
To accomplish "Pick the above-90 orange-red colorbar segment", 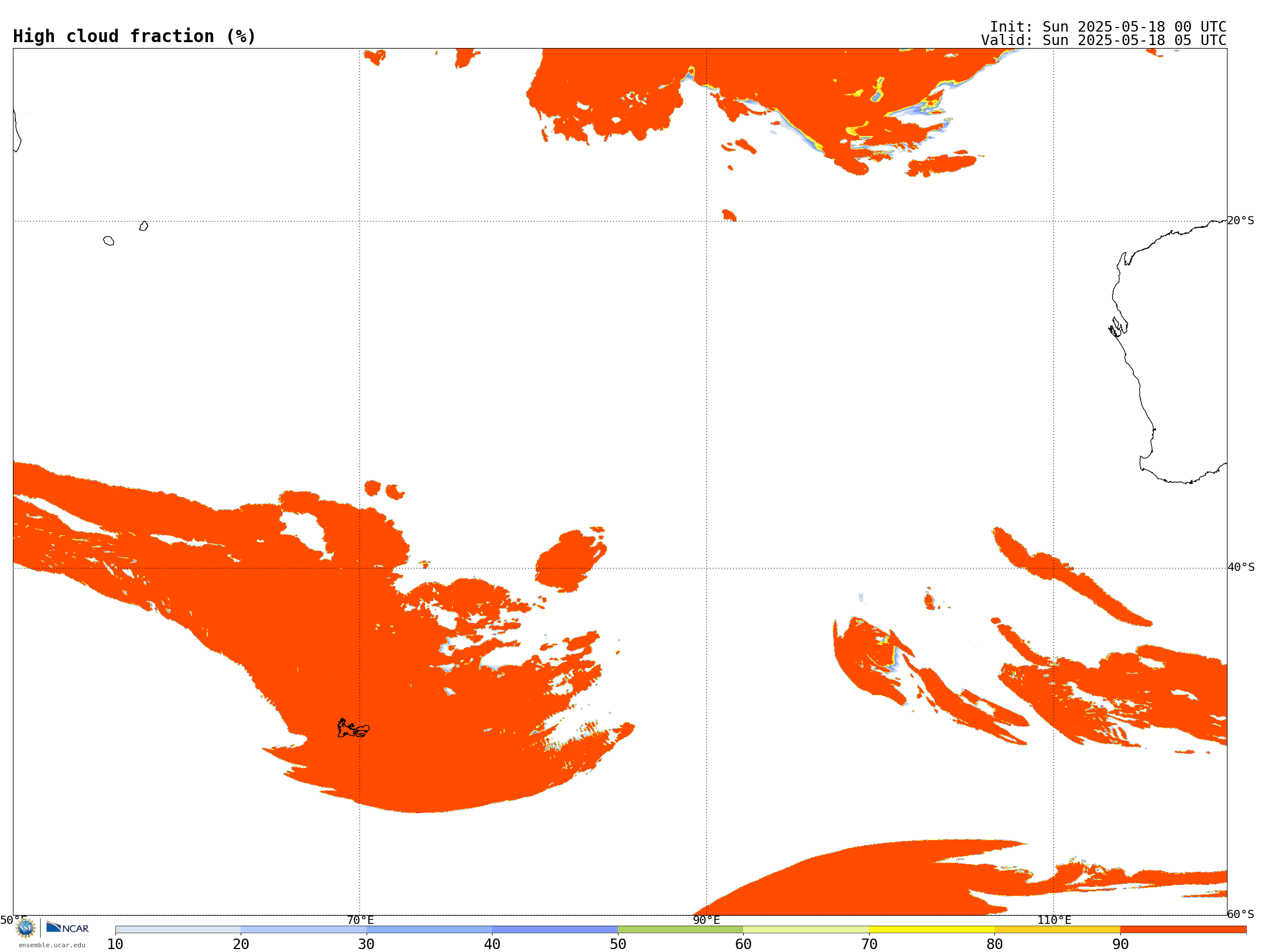I will 1183,930.
